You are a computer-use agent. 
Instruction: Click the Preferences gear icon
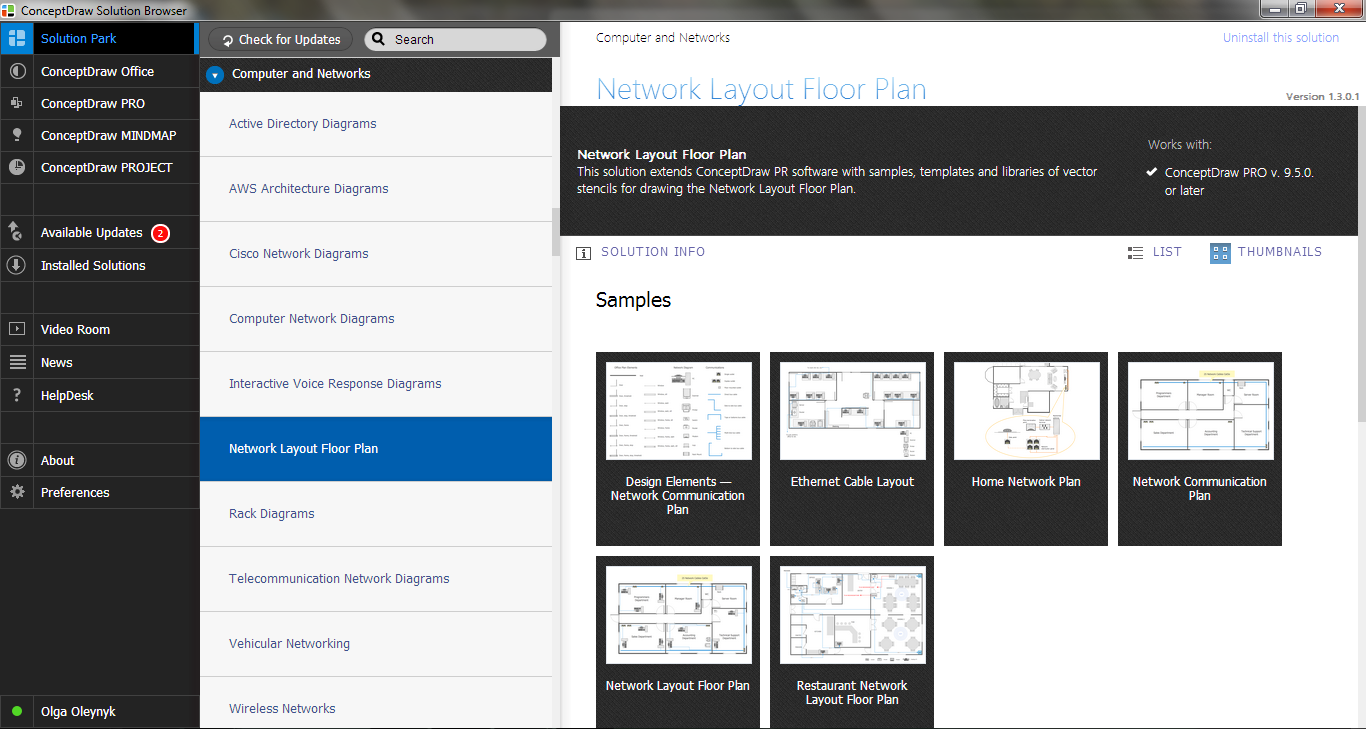[16, 493]
